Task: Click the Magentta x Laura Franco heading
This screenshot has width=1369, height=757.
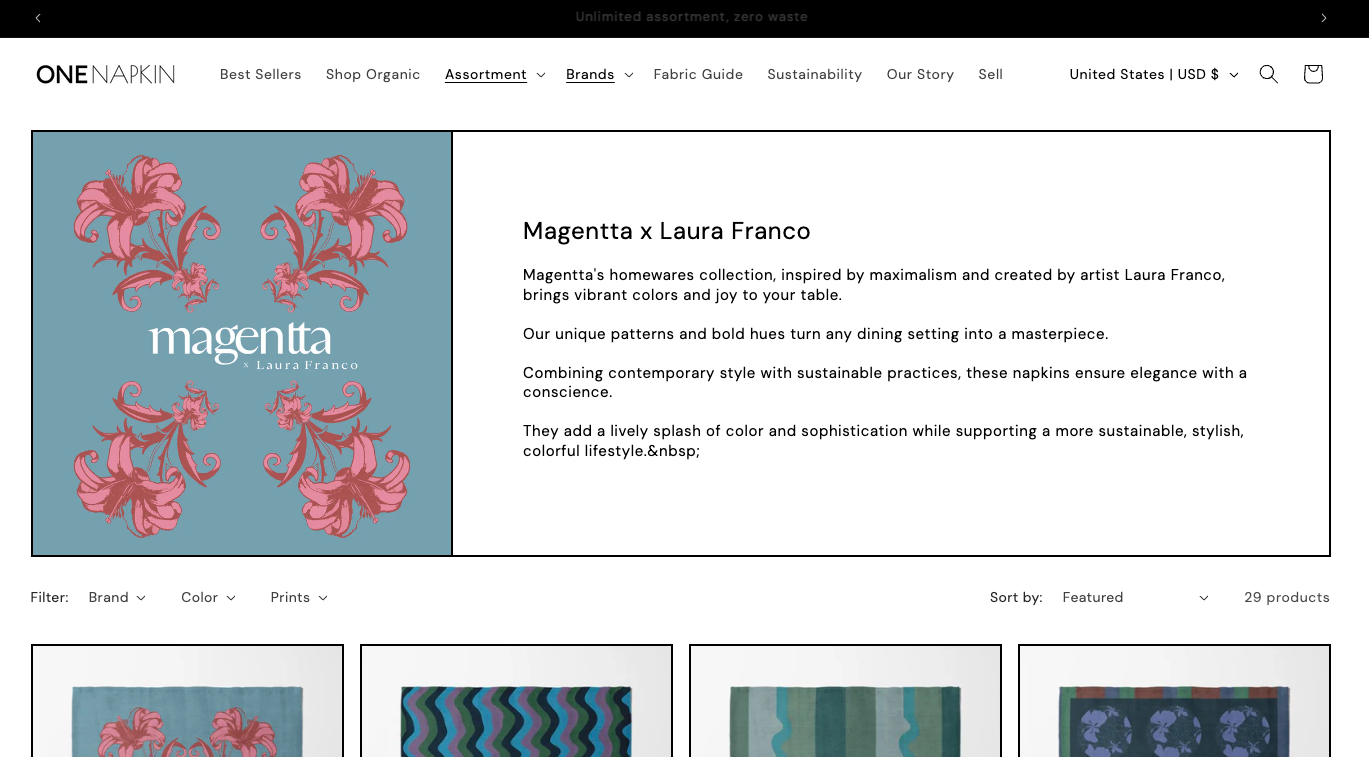Action: click(x=666, y=231)
